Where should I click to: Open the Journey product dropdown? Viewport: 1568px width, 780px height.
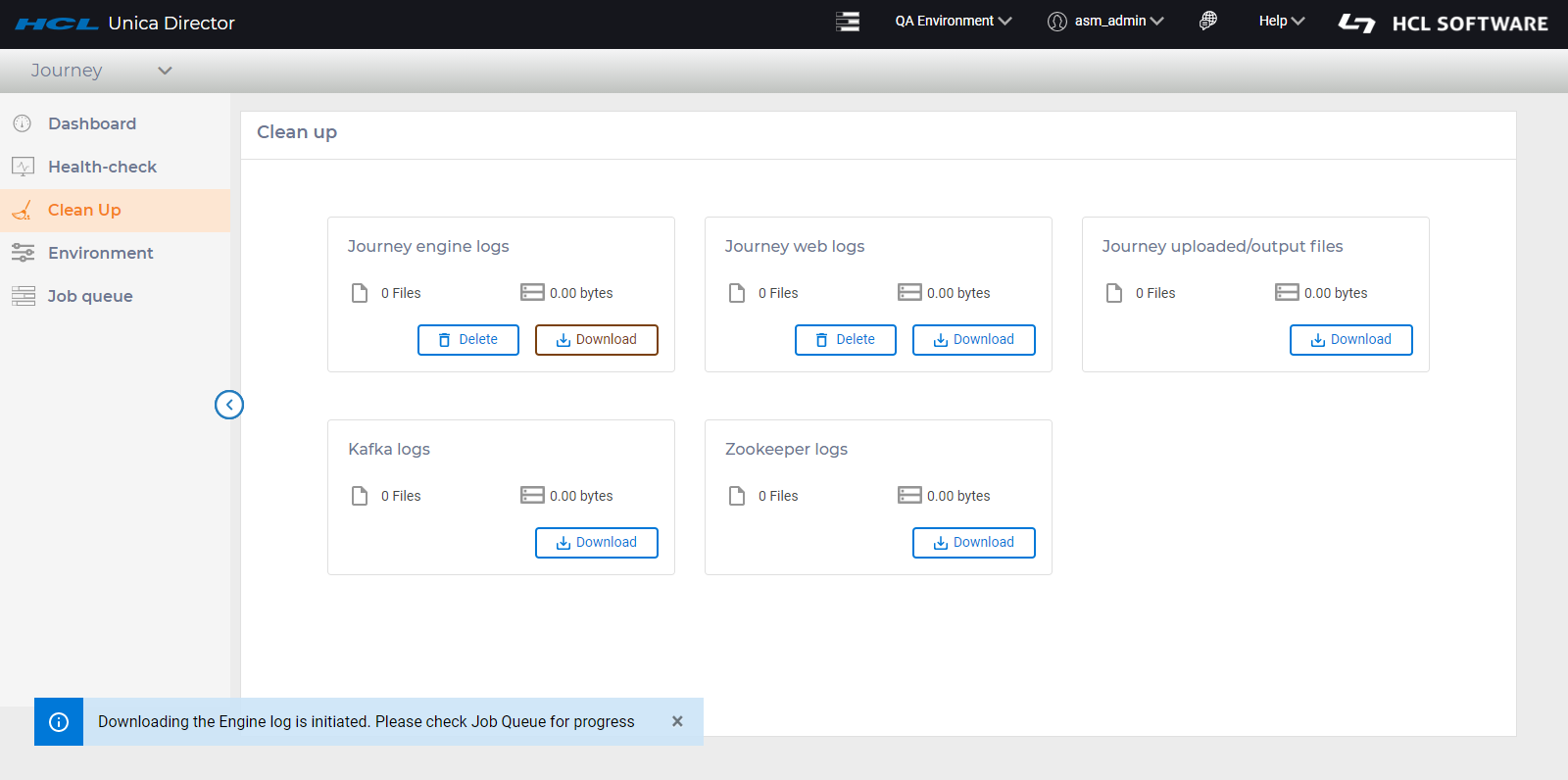click(101, 71)
